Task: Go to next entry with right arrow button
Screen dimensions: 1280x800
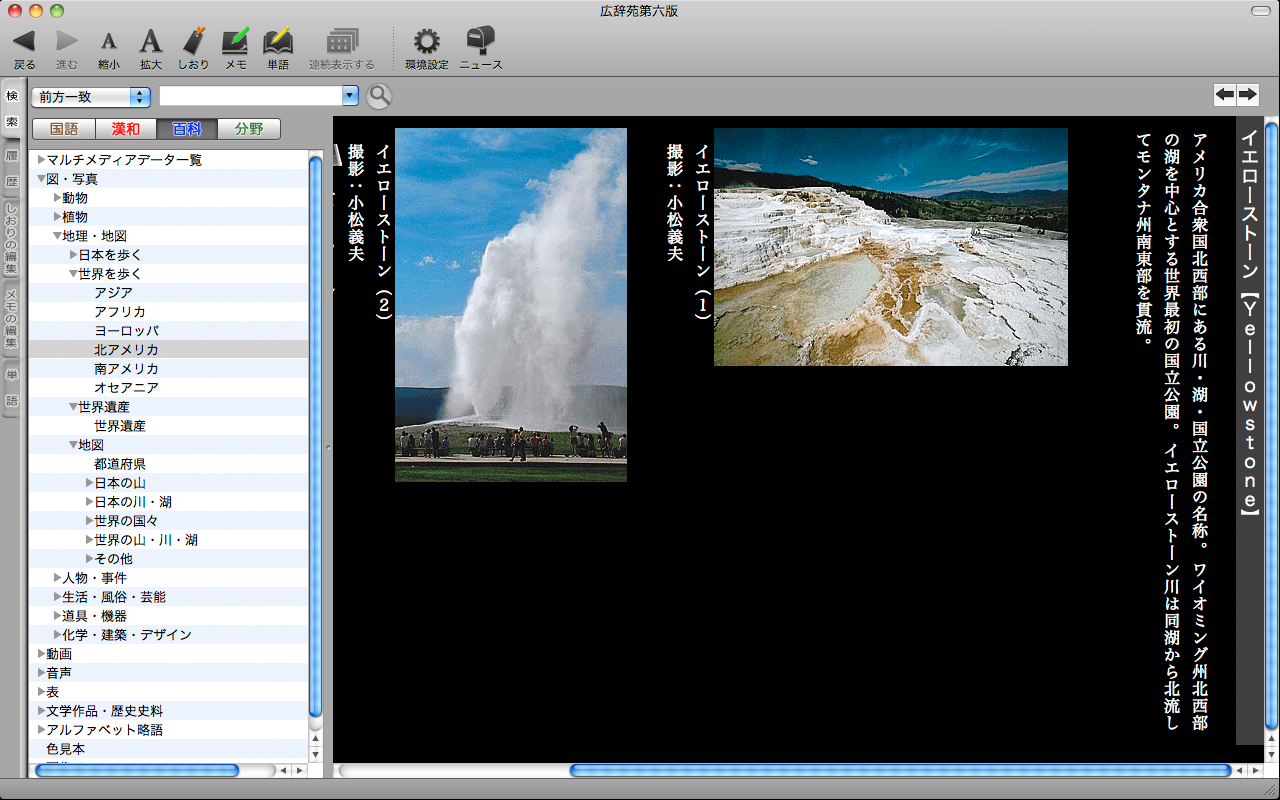Action: (1247, 94)
